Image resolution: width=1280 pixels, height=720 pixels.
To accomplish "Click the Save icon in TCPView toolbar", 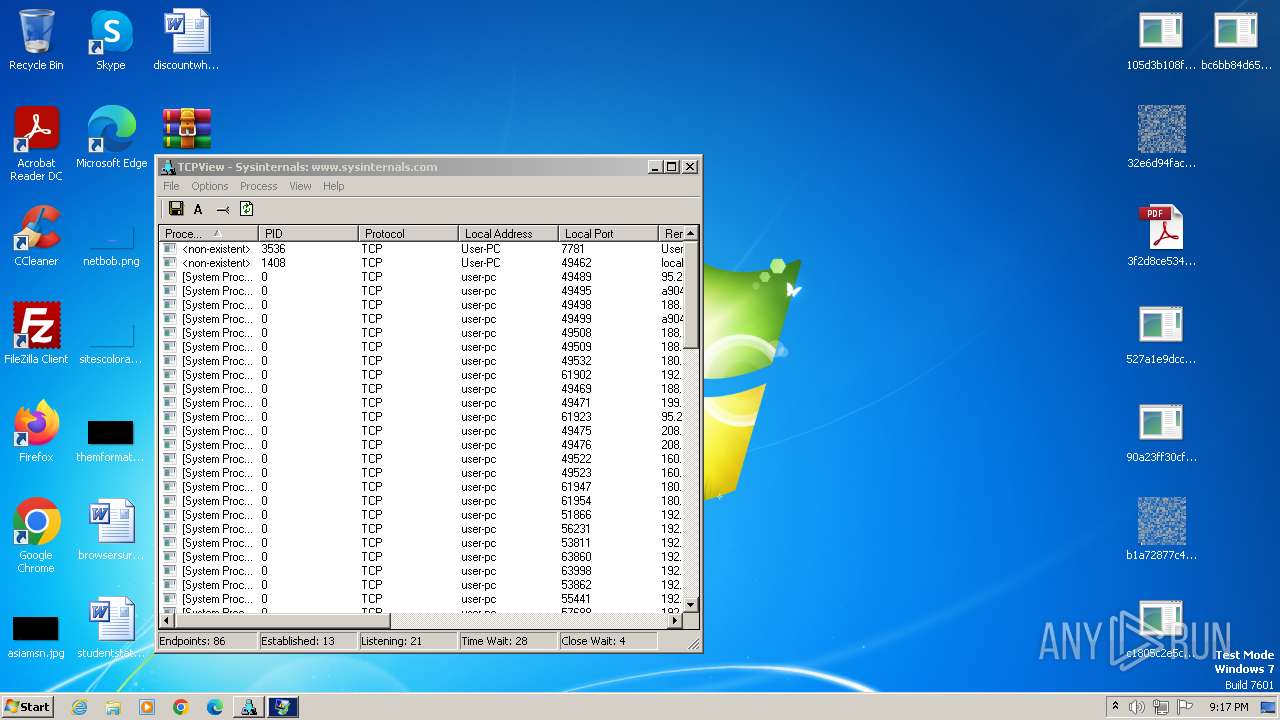I will (176, 209).
